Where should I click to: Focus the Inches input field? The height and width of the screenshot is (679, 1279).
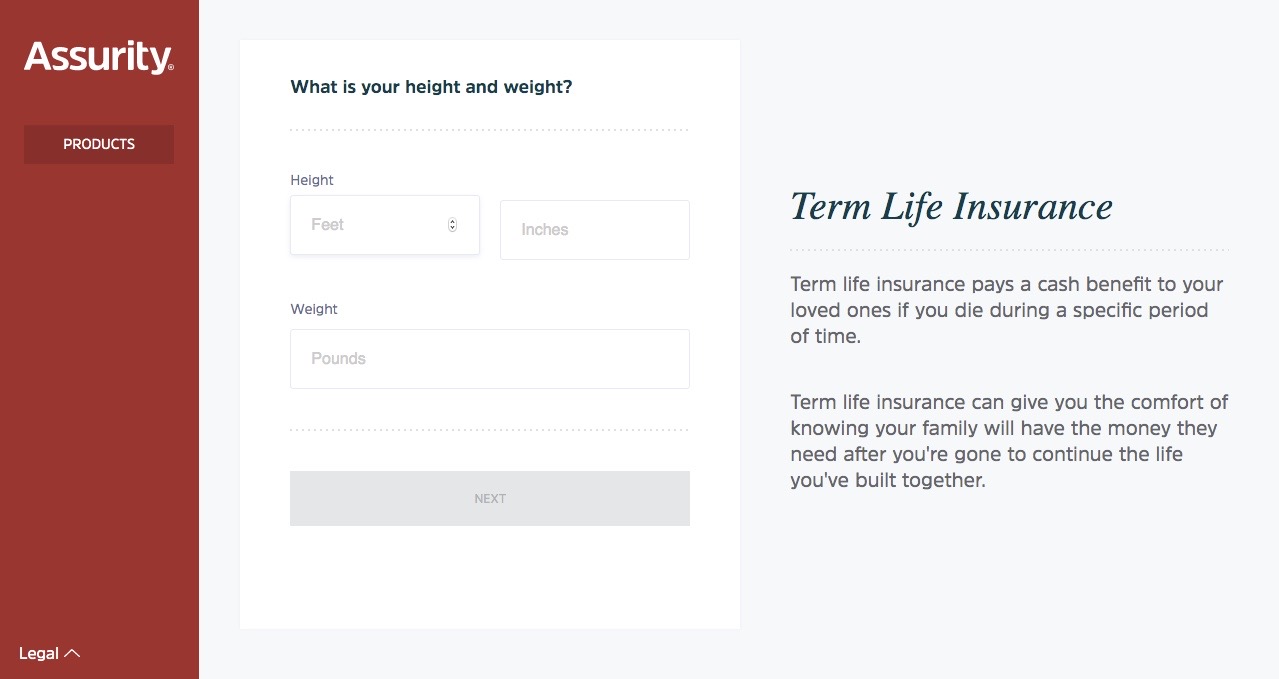(x=595, y=230)
